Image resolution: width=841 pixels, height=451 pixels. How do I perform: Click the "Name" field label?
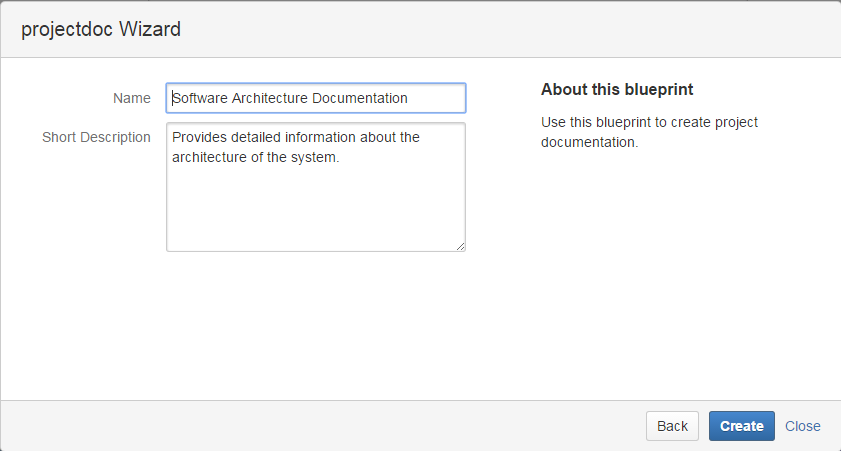132,98
